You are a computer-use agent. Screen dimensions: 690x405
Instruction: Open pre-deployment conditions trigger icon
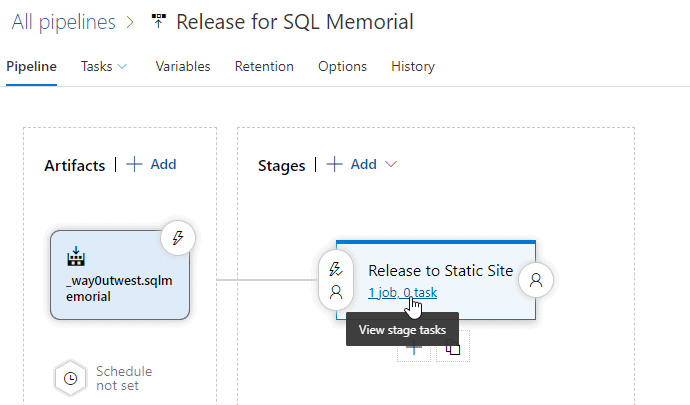(336, 269)
